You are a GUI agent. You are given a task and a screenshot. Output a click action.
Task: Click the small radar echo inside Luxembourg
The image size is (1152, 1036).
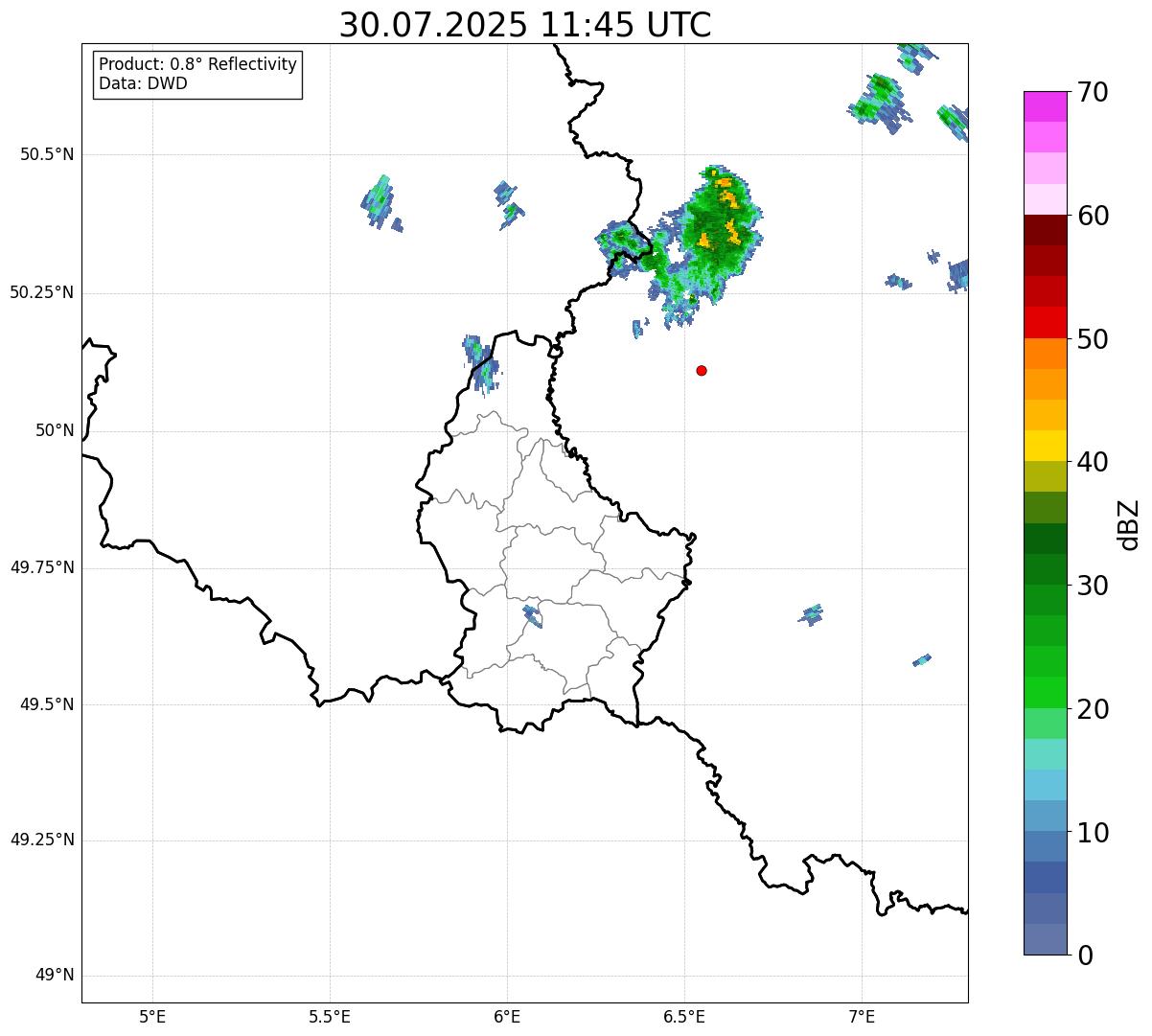click(x=532, y=616)
